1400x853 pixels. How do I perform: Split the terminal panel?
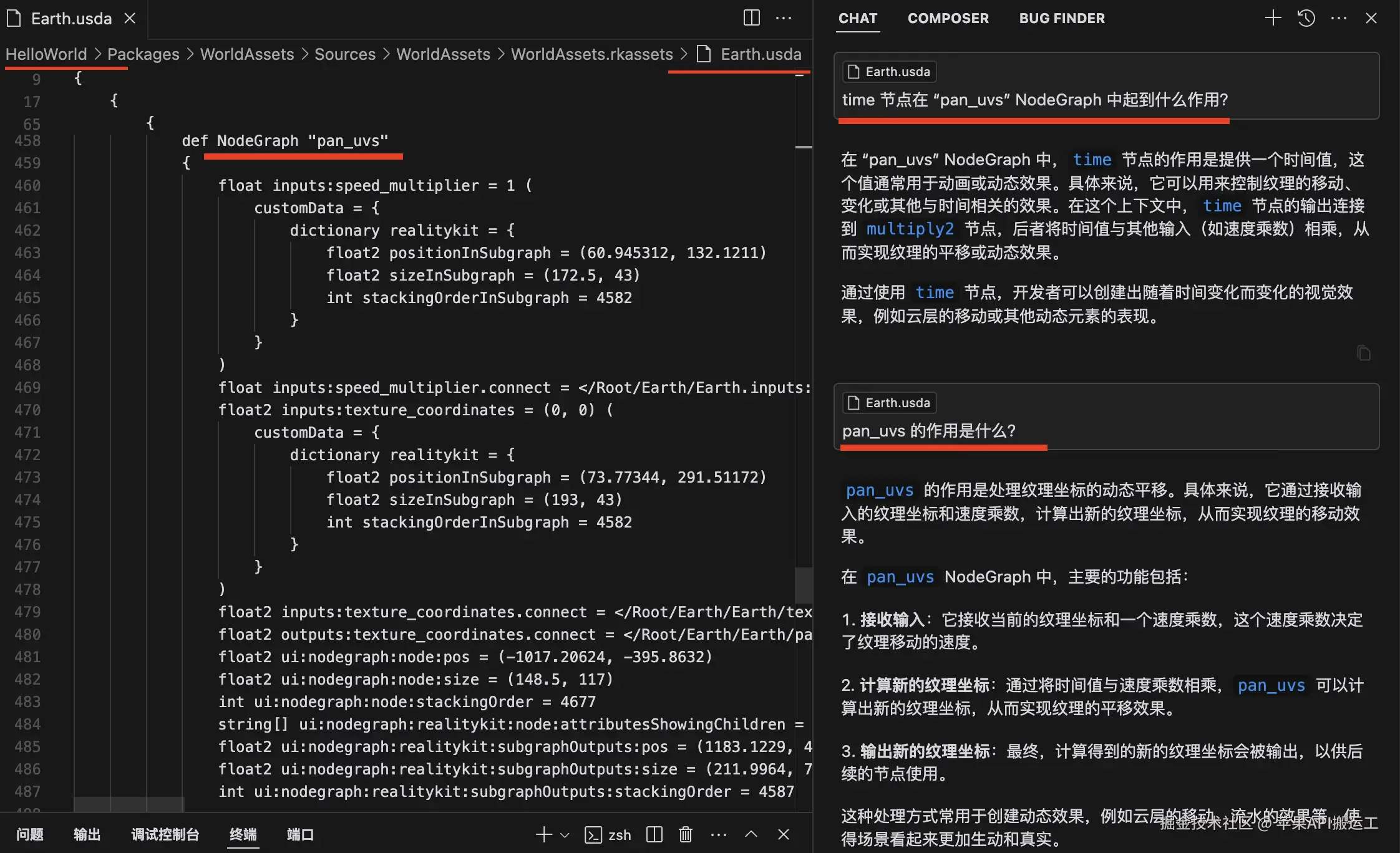[x=654, y=834]
